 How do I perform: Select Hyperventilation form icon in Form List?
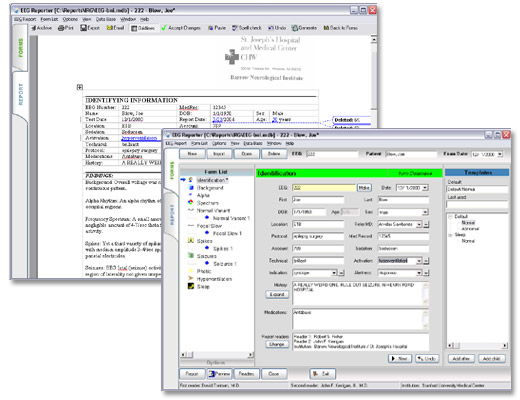[191, 279]
